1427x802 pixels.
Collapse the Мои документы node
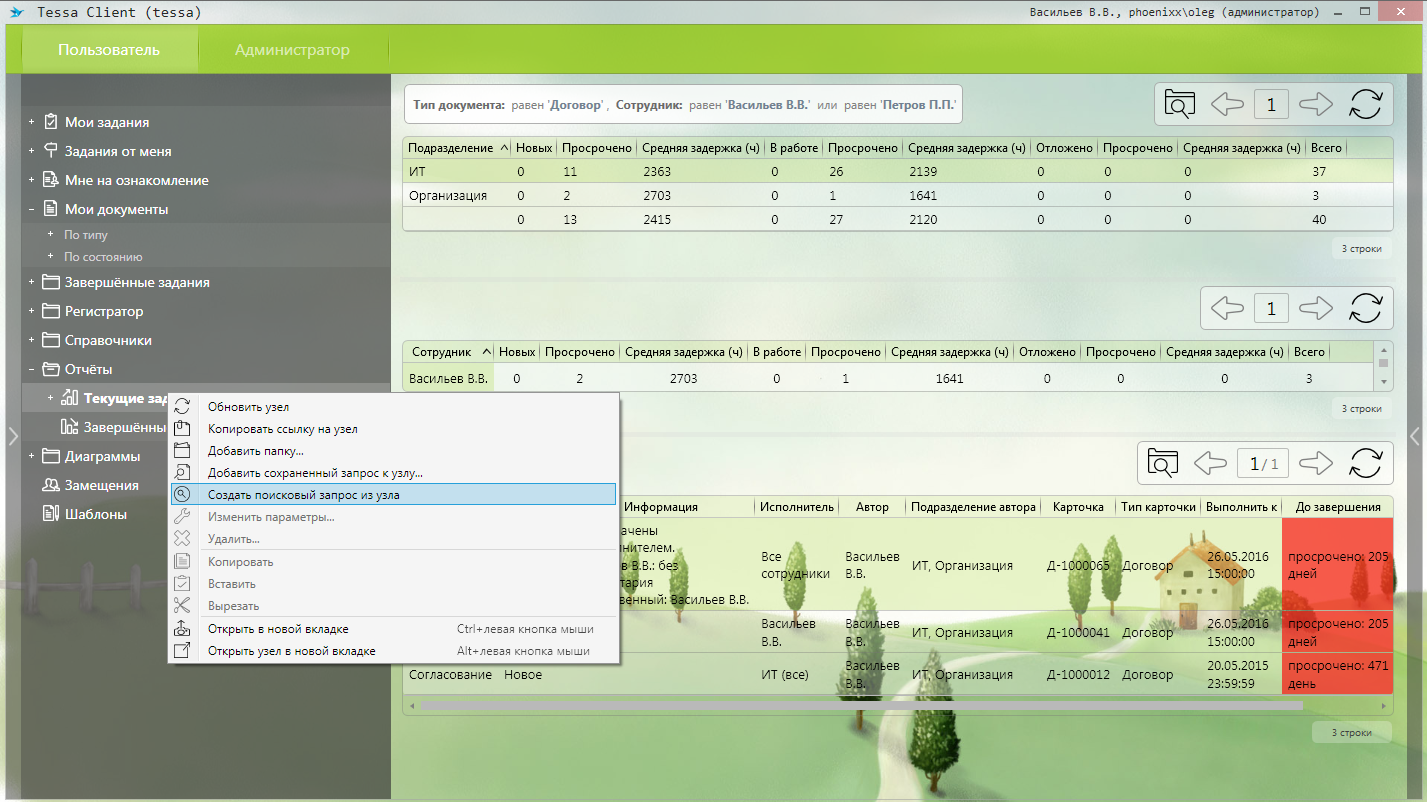pos(32,209)
